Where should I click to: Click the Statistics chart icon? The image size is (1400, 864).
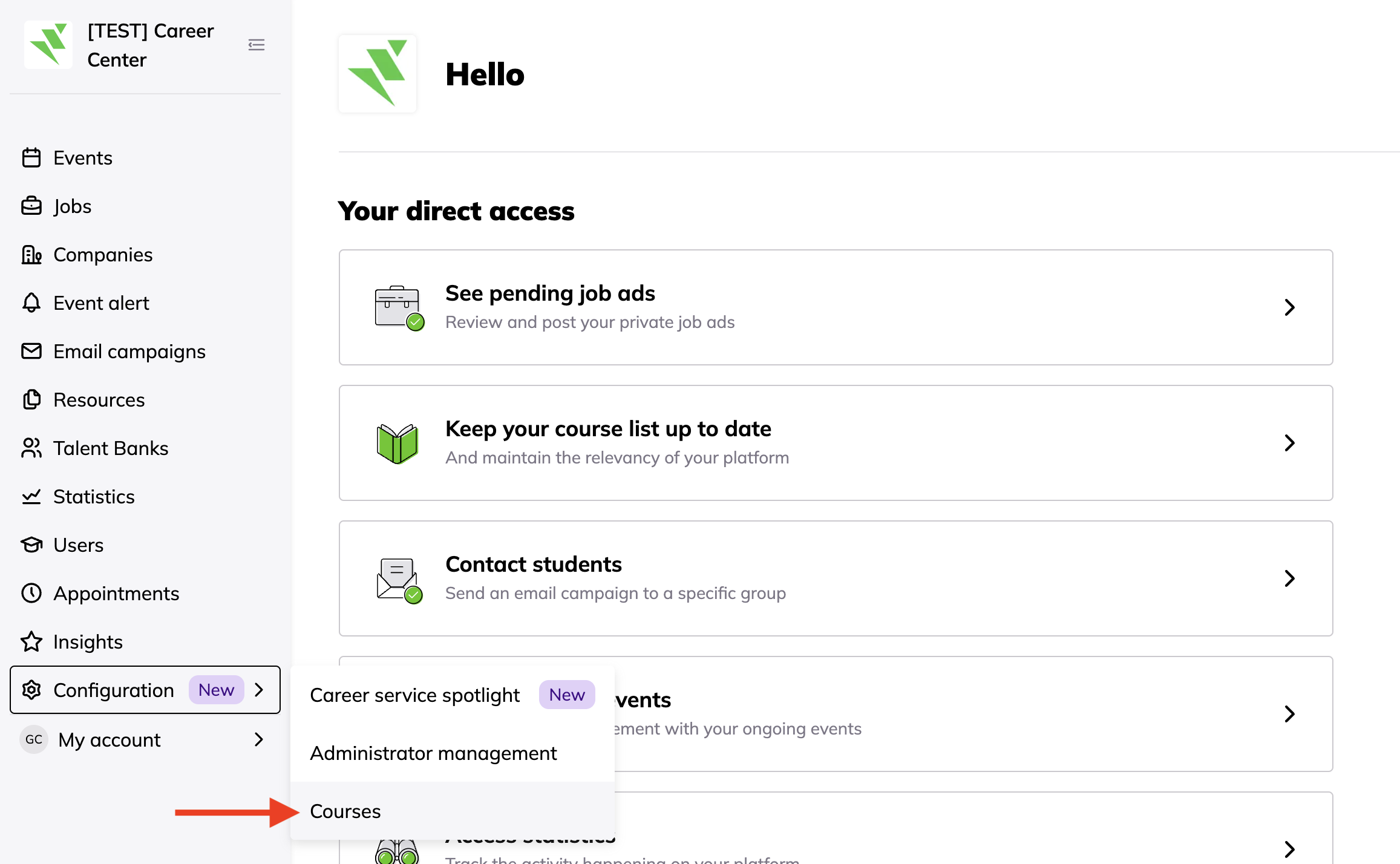point(31,497)
